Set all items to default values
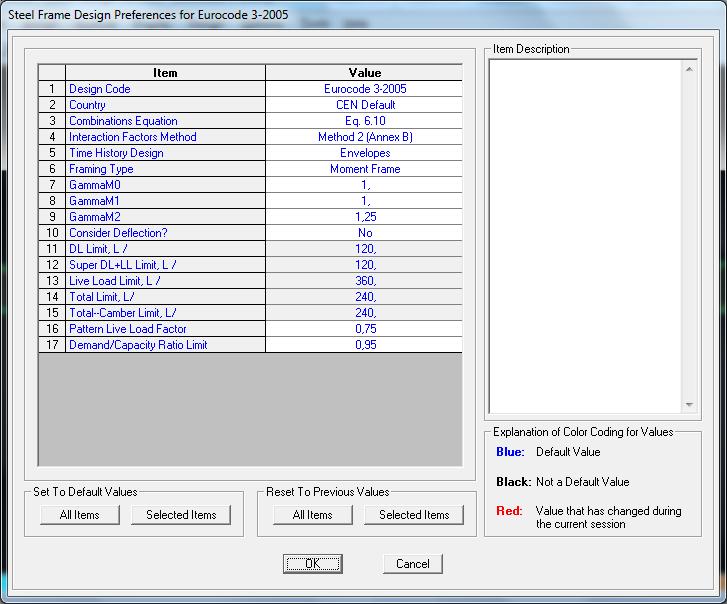 click(x=80, y=515)
